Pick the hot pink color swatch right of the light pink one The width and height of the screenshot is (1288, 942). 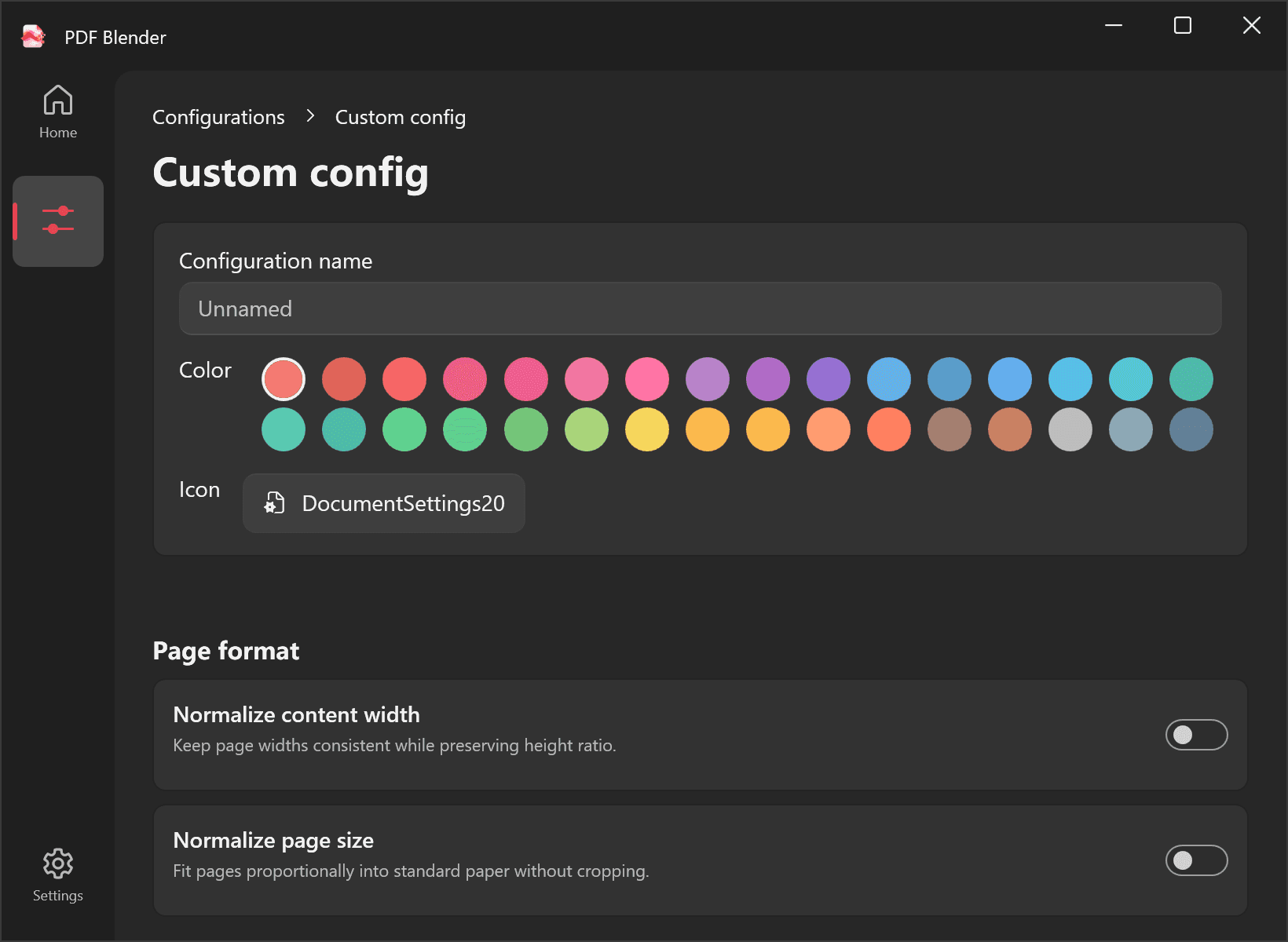[x=647, y=379]
